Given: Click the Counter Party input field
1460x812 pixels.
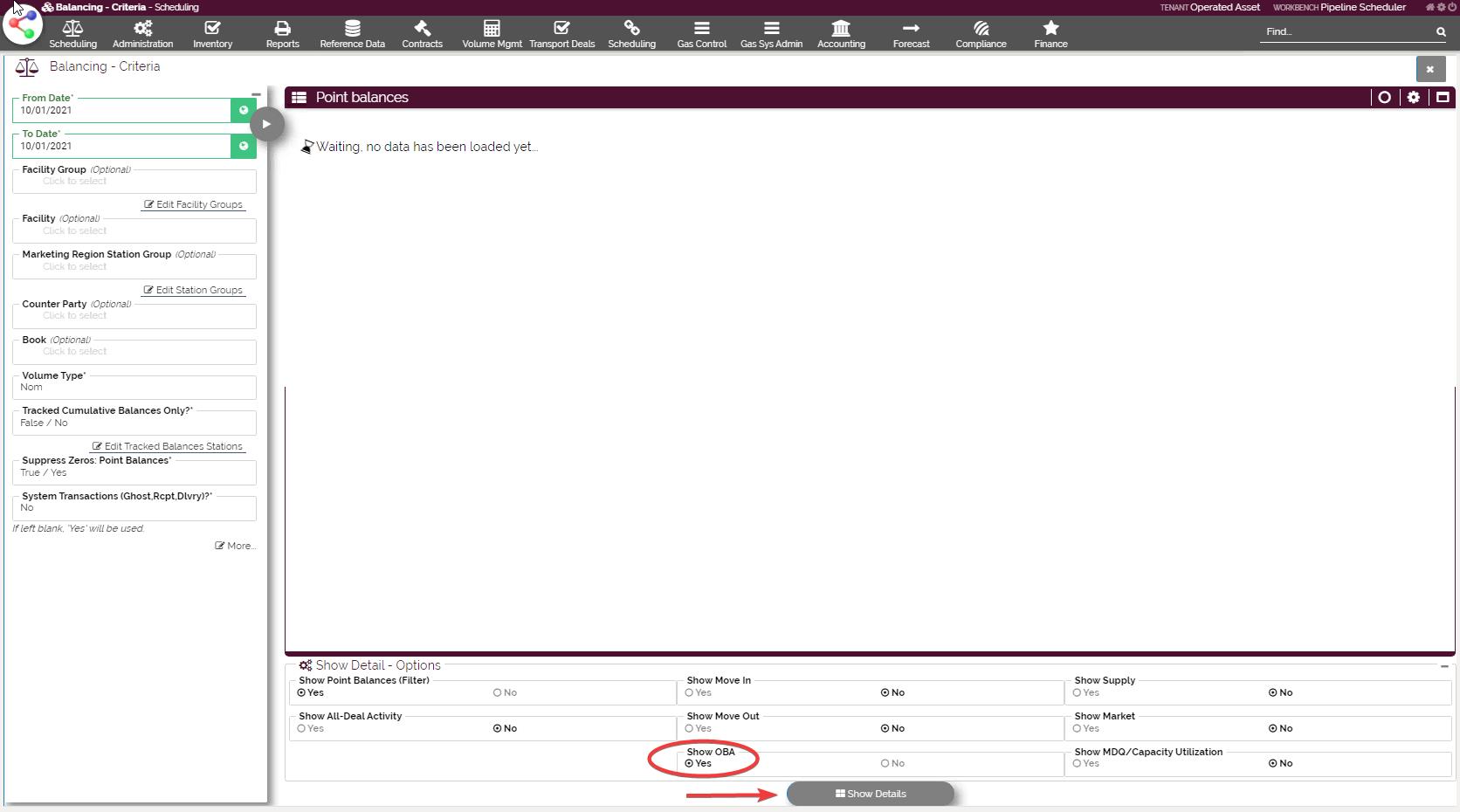Looking at the screenshot, I should [x=134, y=316].
